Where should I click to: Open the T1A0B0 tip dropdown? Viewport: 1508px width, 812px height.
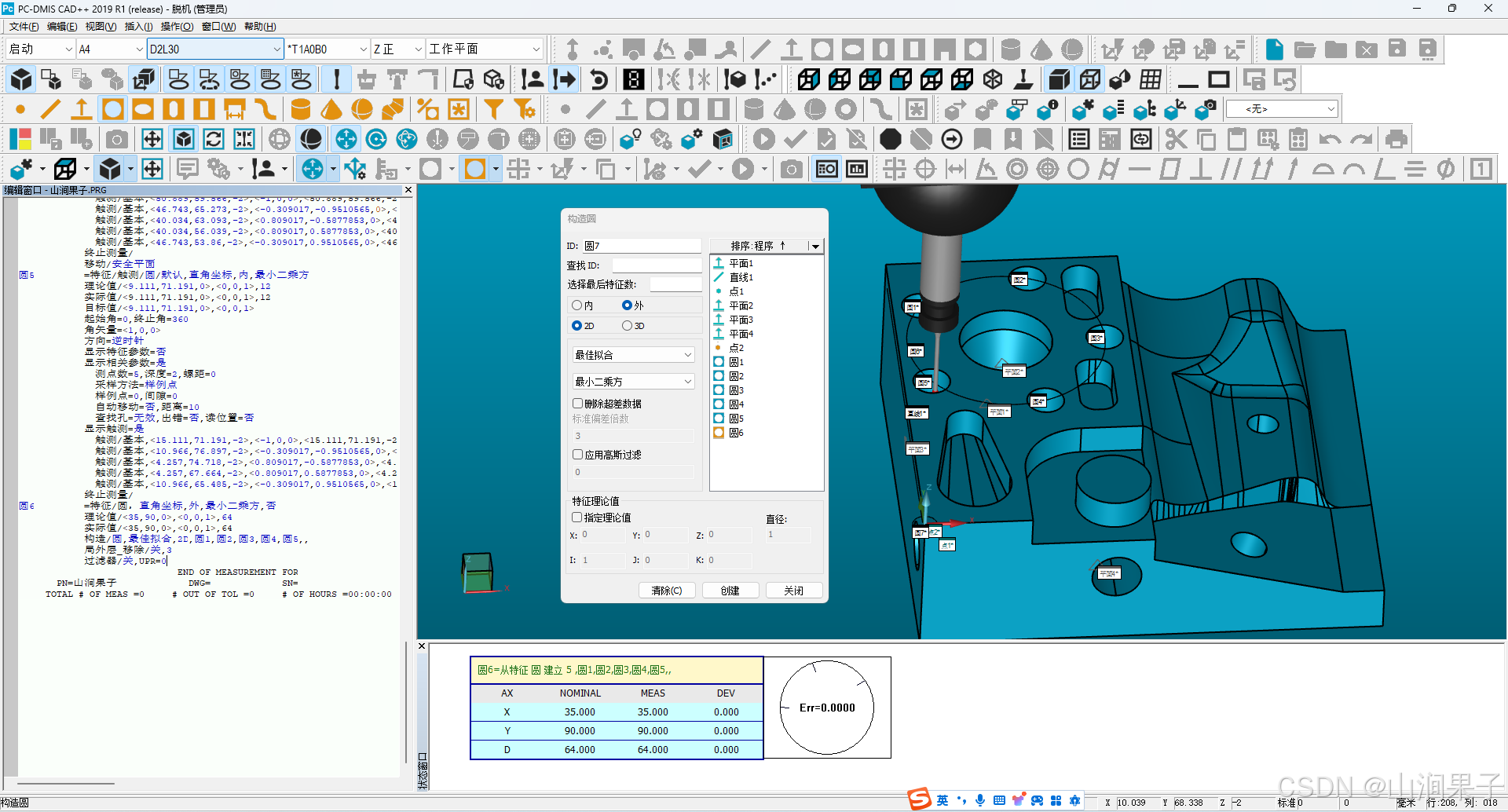tap(327, 49)
